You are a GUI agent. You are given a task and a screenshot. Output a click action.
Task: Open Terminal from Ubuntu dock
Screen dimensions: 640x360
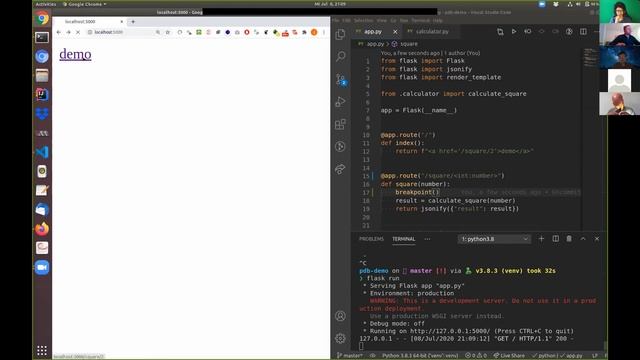[42, 38]
